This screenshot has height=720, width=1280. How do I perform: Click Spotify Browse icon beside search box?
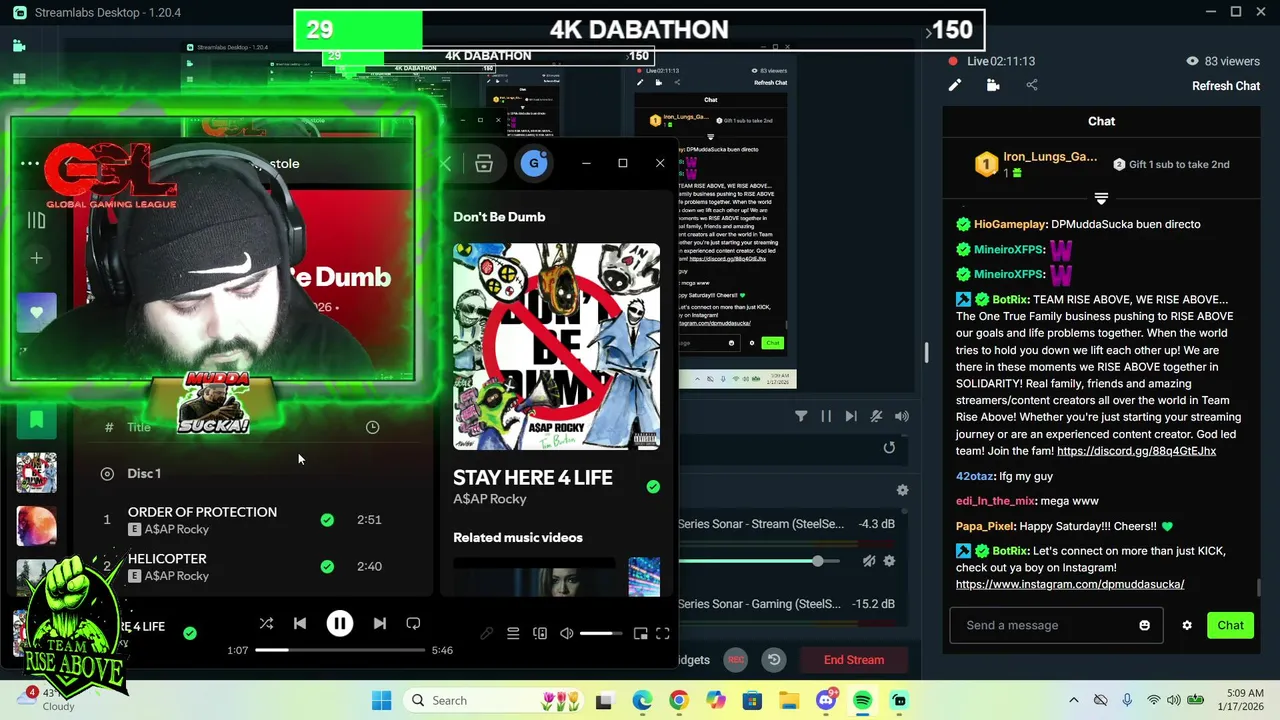click(484, 164)
